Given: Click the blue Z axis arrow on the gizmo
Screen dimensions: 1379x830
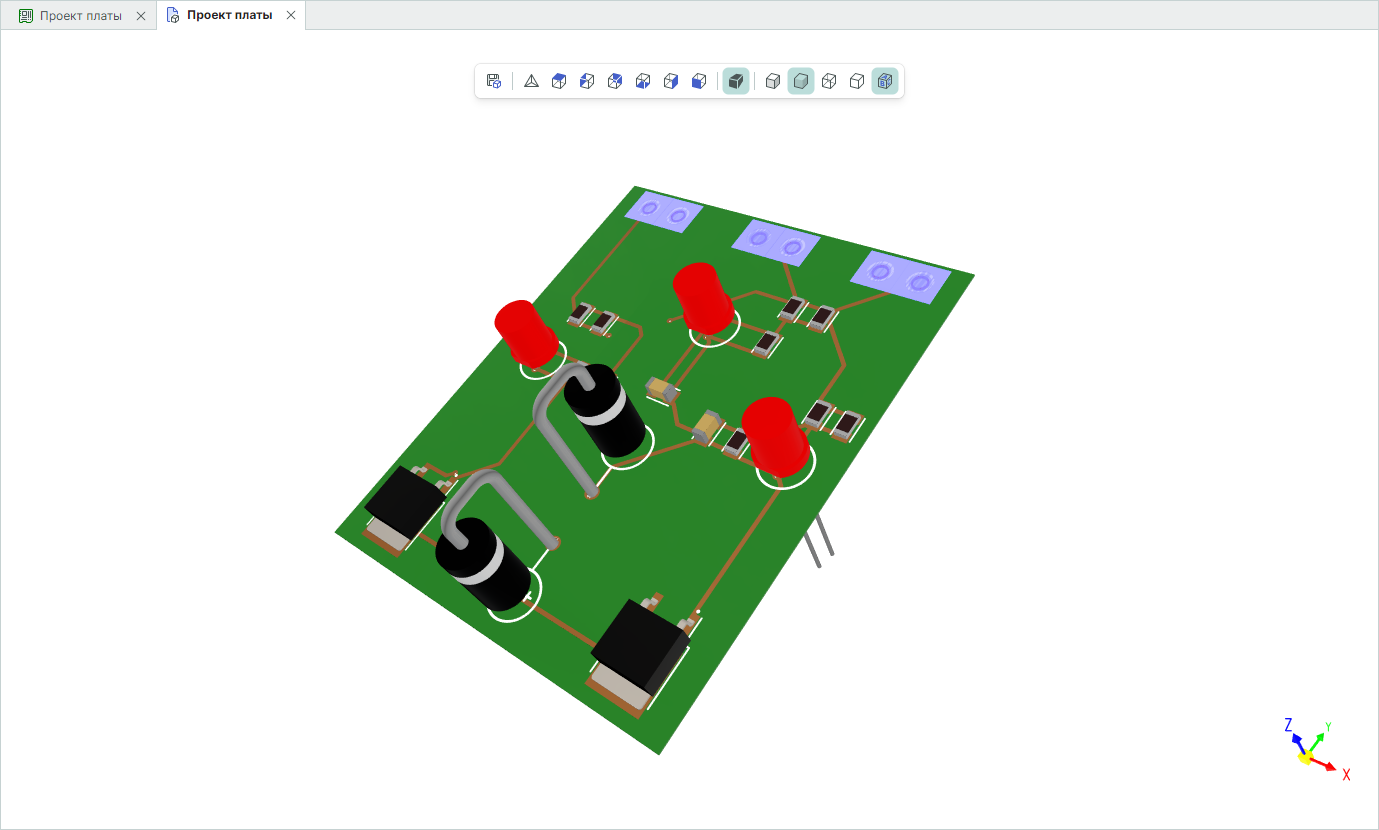Looking at the screenshot, I should [1296, 741].
